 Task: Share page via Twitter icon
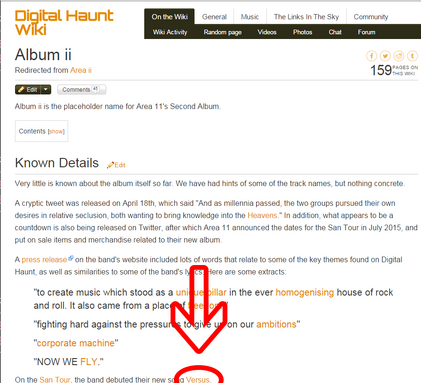(385, 56)
